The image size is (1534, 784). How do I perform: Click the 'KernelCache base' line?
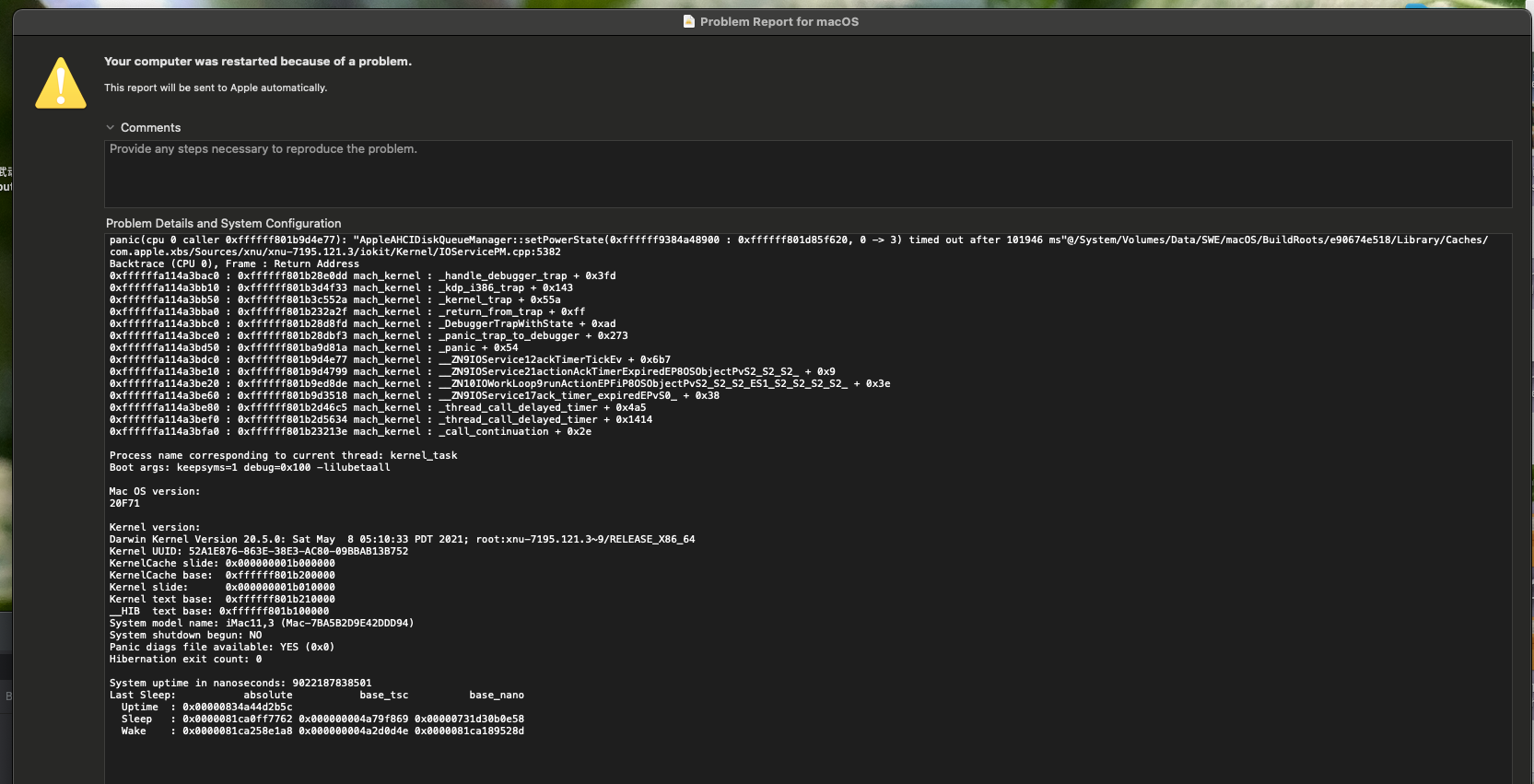click(222, 575)
